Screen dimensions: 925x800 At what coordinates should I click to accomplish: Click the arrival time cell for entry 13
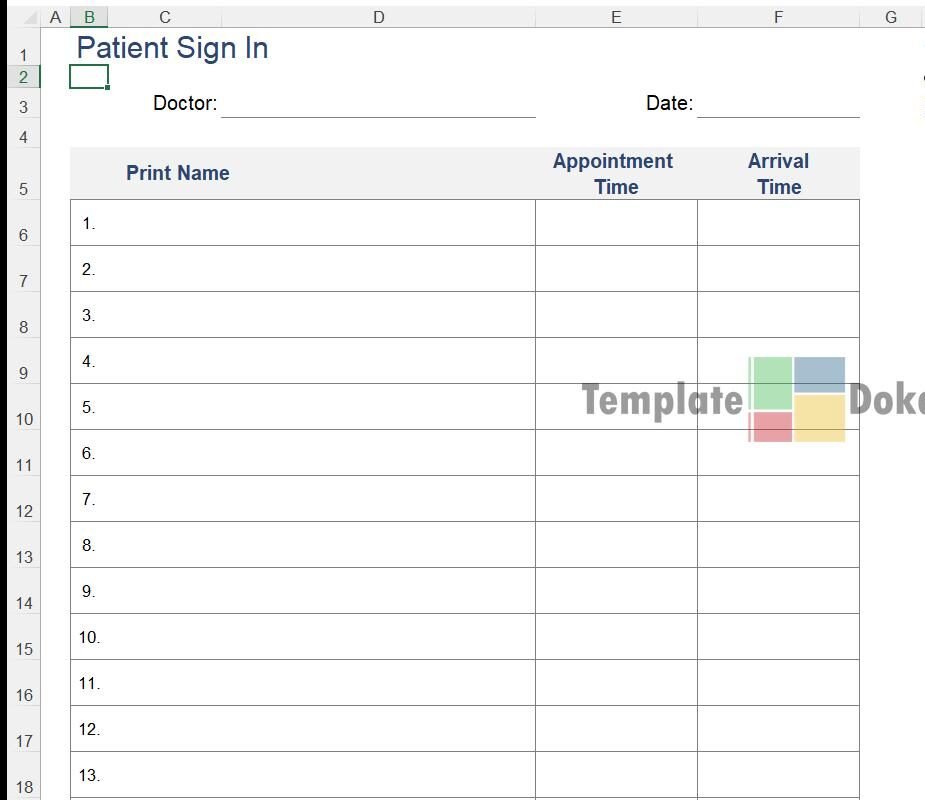click(778, 775)
